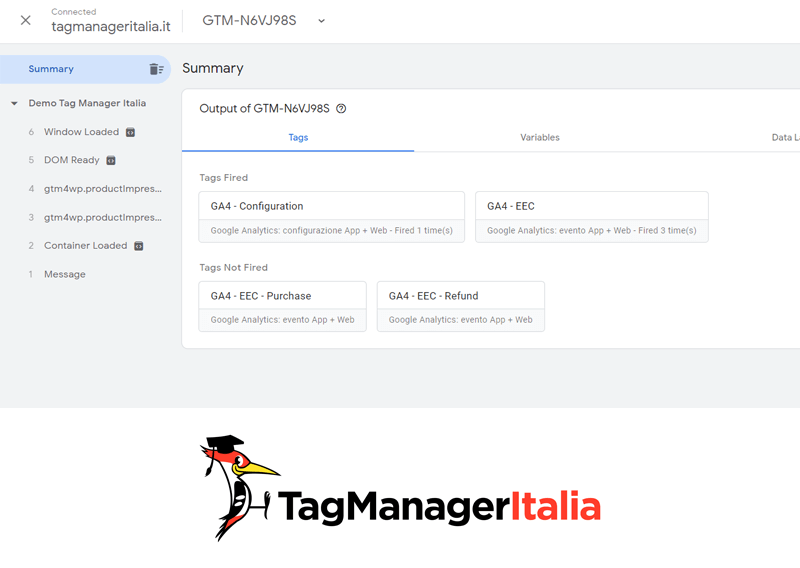Click the tagmanageritalia.it connected domain

point(111,27)
